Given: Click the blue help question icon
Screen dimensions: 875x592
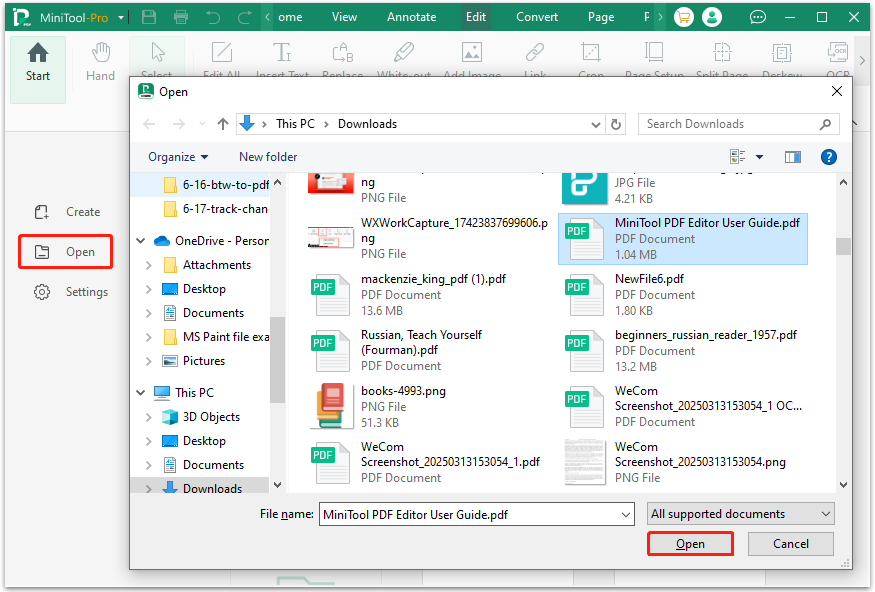Looking at the screenshot, I should click(x=829, y=157).
